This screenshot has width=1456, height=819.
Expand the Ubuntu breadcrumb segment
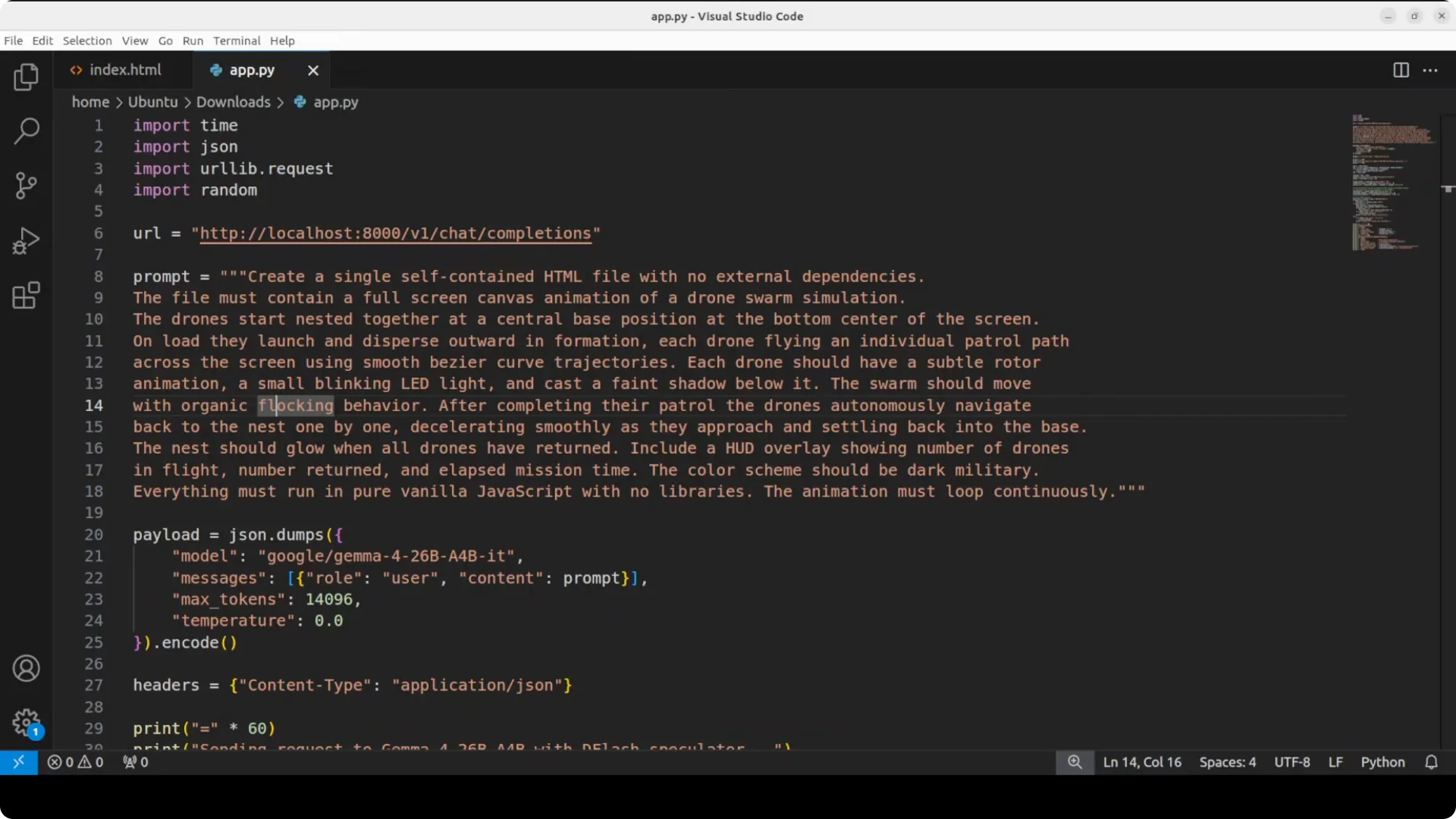(x=152, y=102)
